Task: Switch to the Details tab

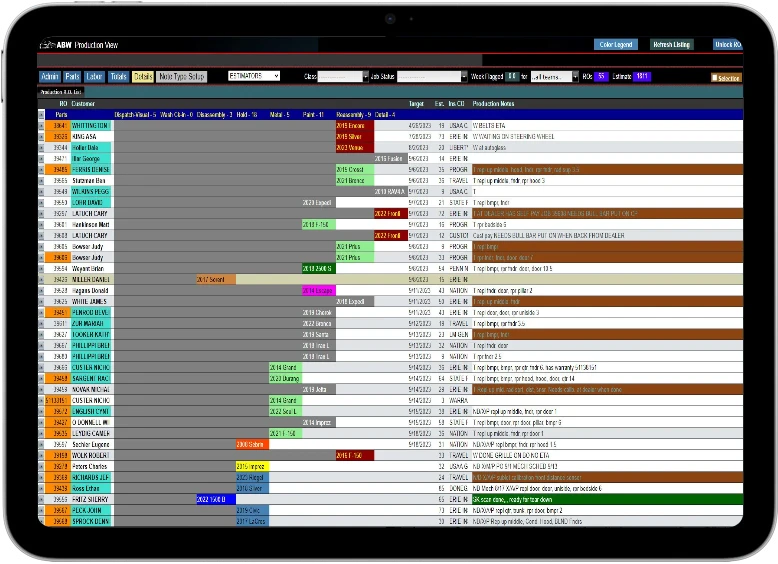Action: 142,76
